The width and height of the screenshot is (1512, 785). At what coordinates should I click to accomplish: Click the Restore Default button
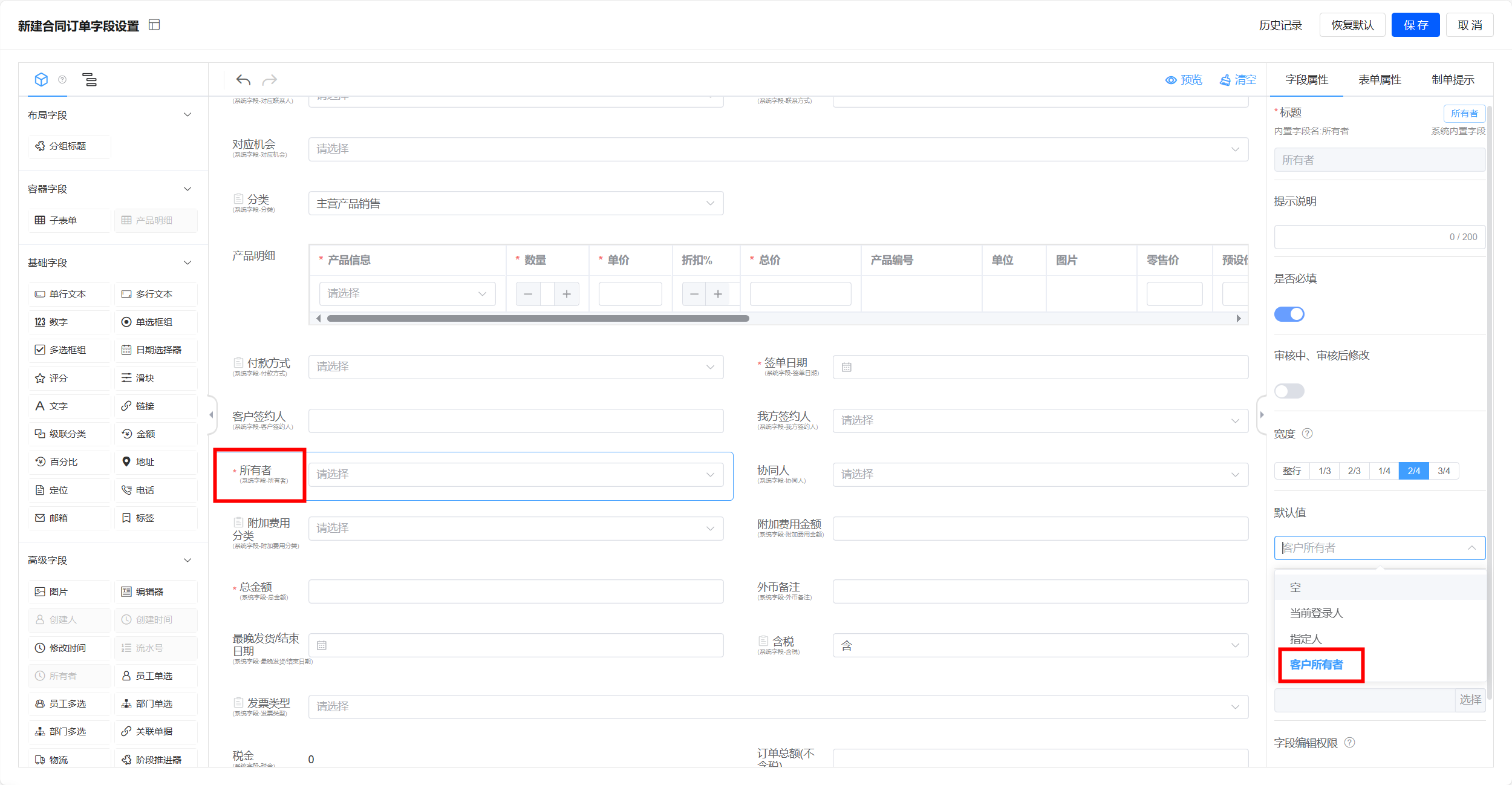[x=1352, y=25]
